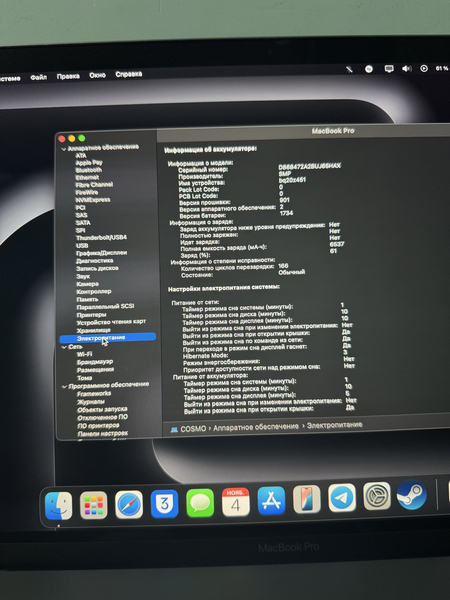Click the crossed-out status icon in the menu bar
The image size is (450, 600).
349,69
